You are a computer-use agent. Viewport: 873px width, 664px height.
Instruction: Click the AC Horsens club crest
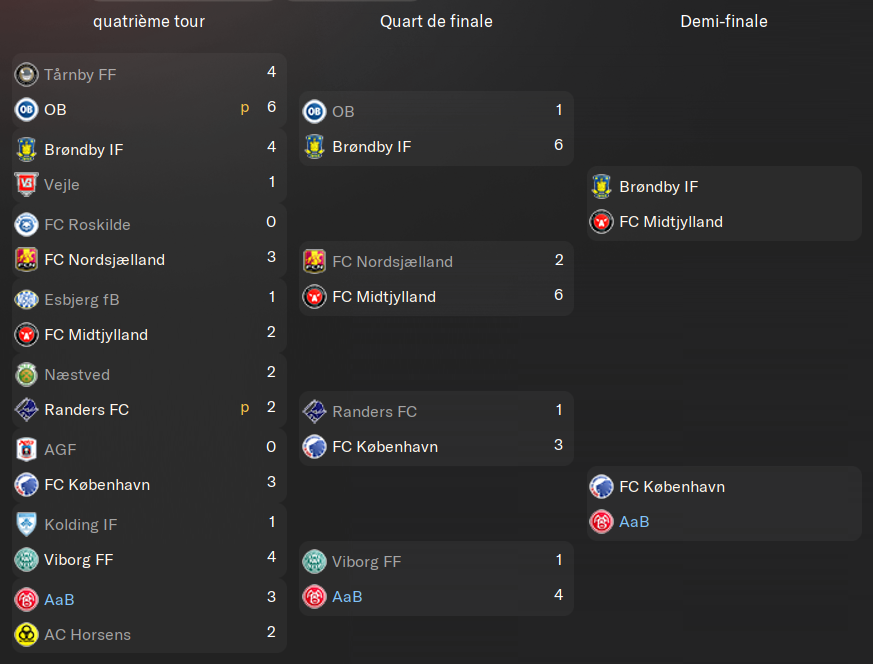tap(26, 635)
